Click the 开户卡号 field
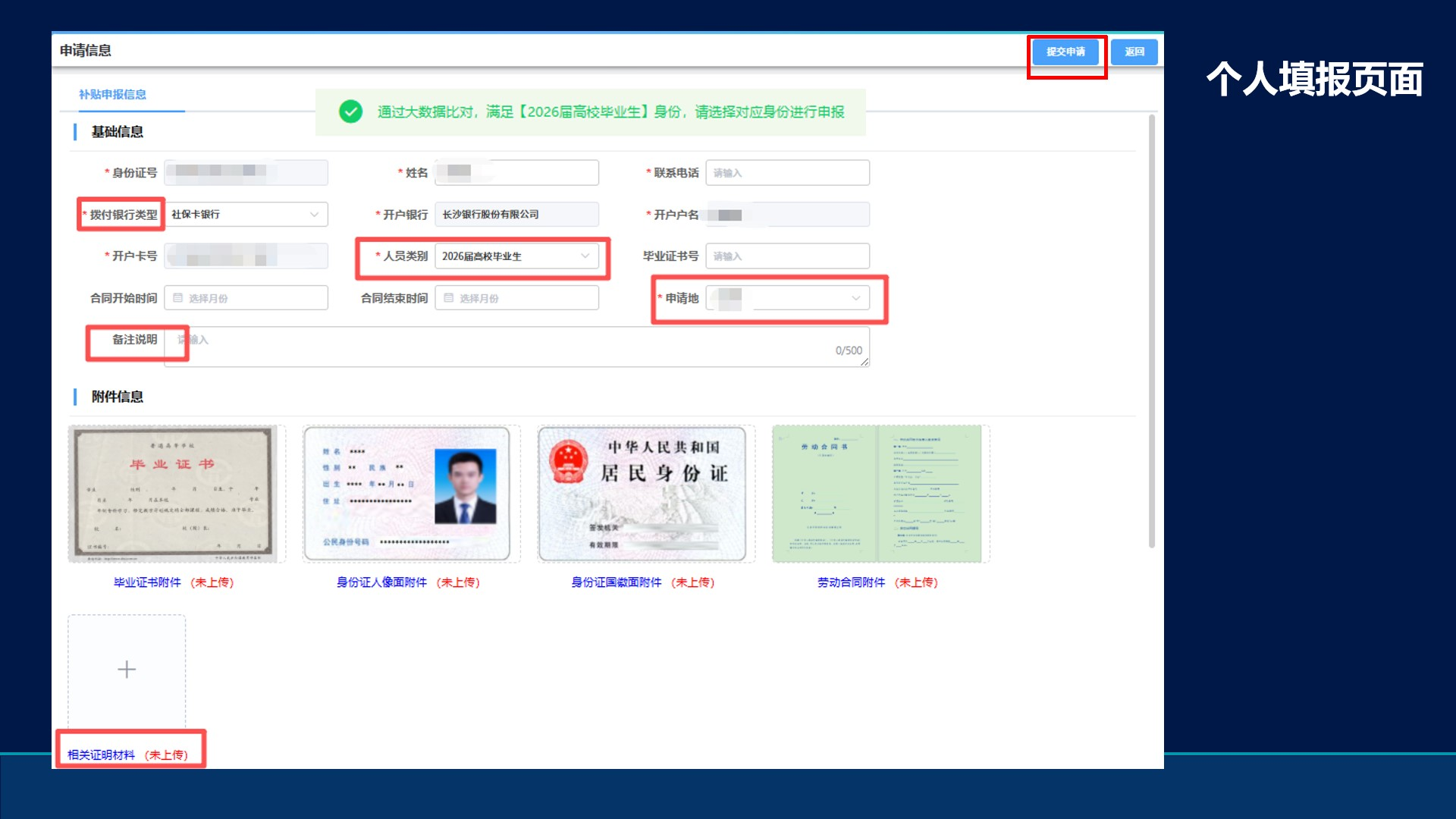Image resolution: width=1456 pixels, height=819 pixels. 246,256
